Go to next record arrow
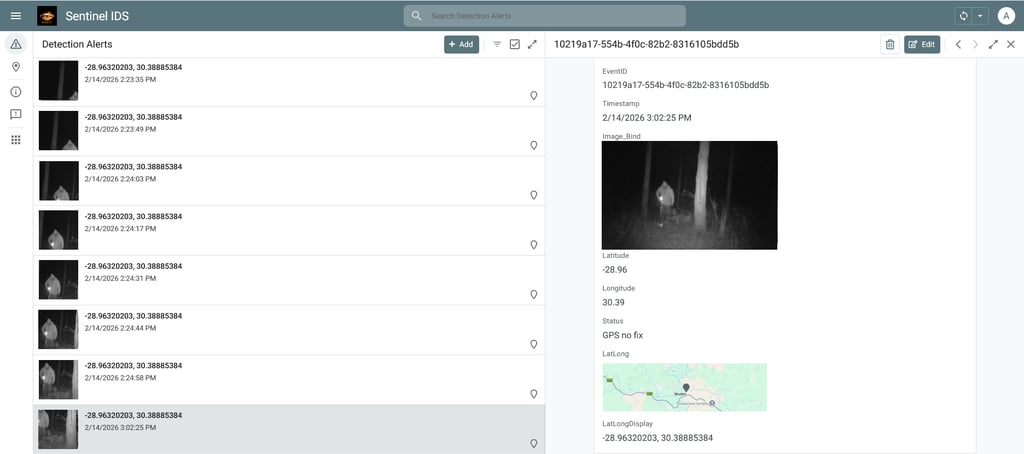Image resolution: width=1024 pixels, height=454 pixels. (x=976, y=44)
